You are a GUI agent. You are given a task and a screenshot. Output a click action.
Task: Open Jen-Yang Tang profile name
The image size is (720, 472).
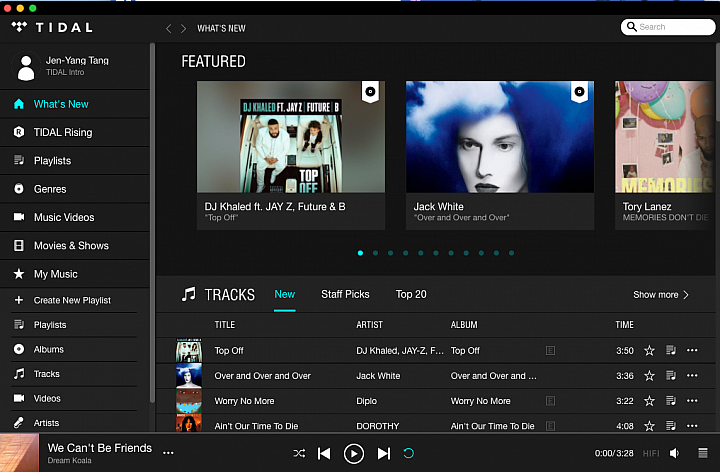click(77, 60)
